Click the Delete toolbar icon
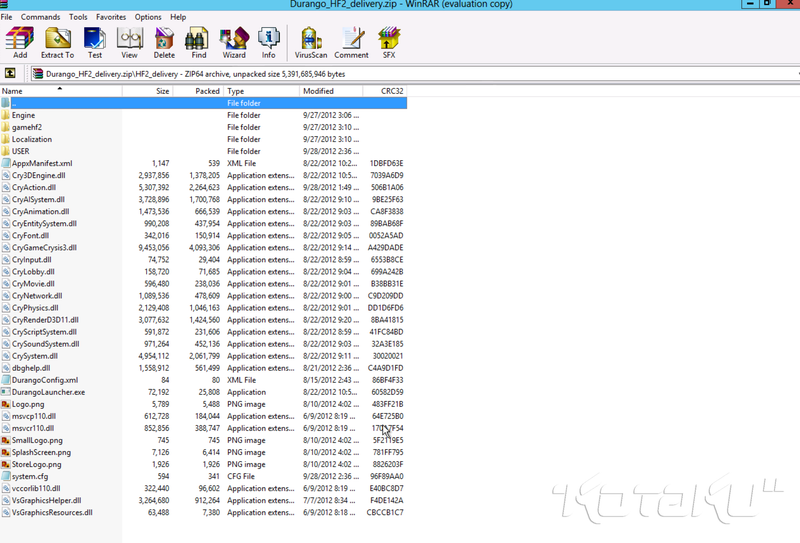 point(164,39)
